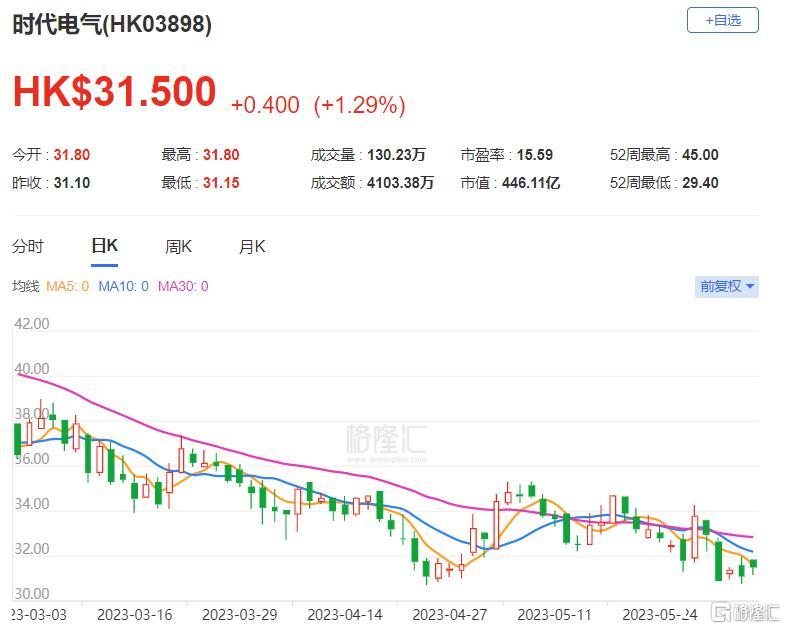Click the 成交量 value 130.23万
Image resolution: width=786 pixels, height=629 pixels.
[397, 155]
